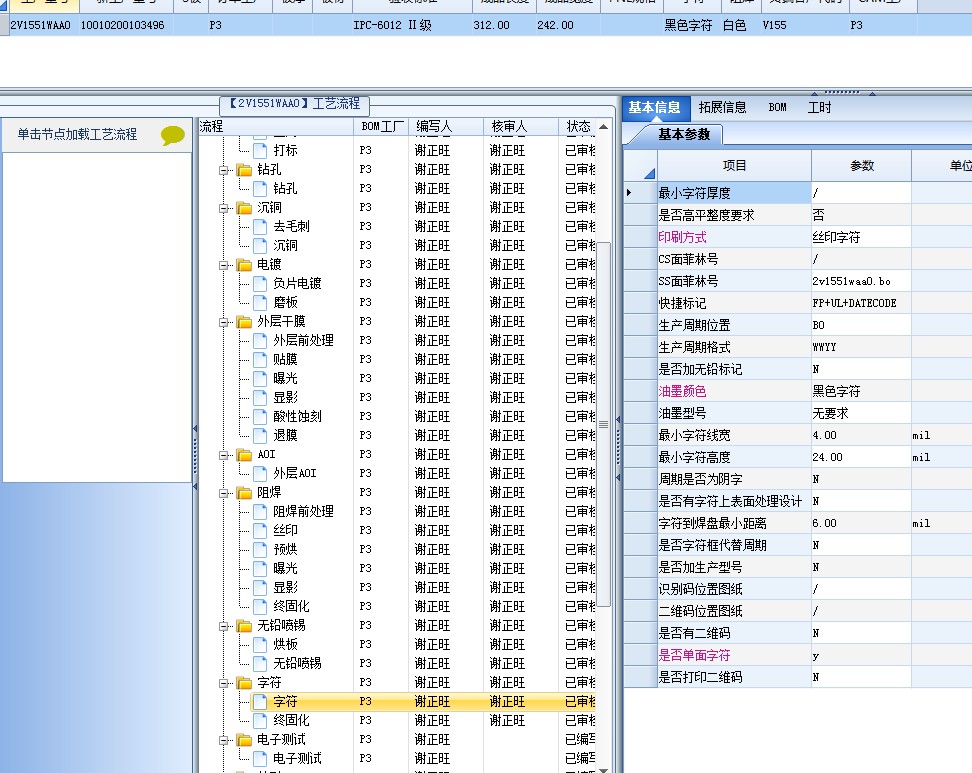Click the document icon beside 贴膜
Screen dimensions: 972x773
click(261, 360)
